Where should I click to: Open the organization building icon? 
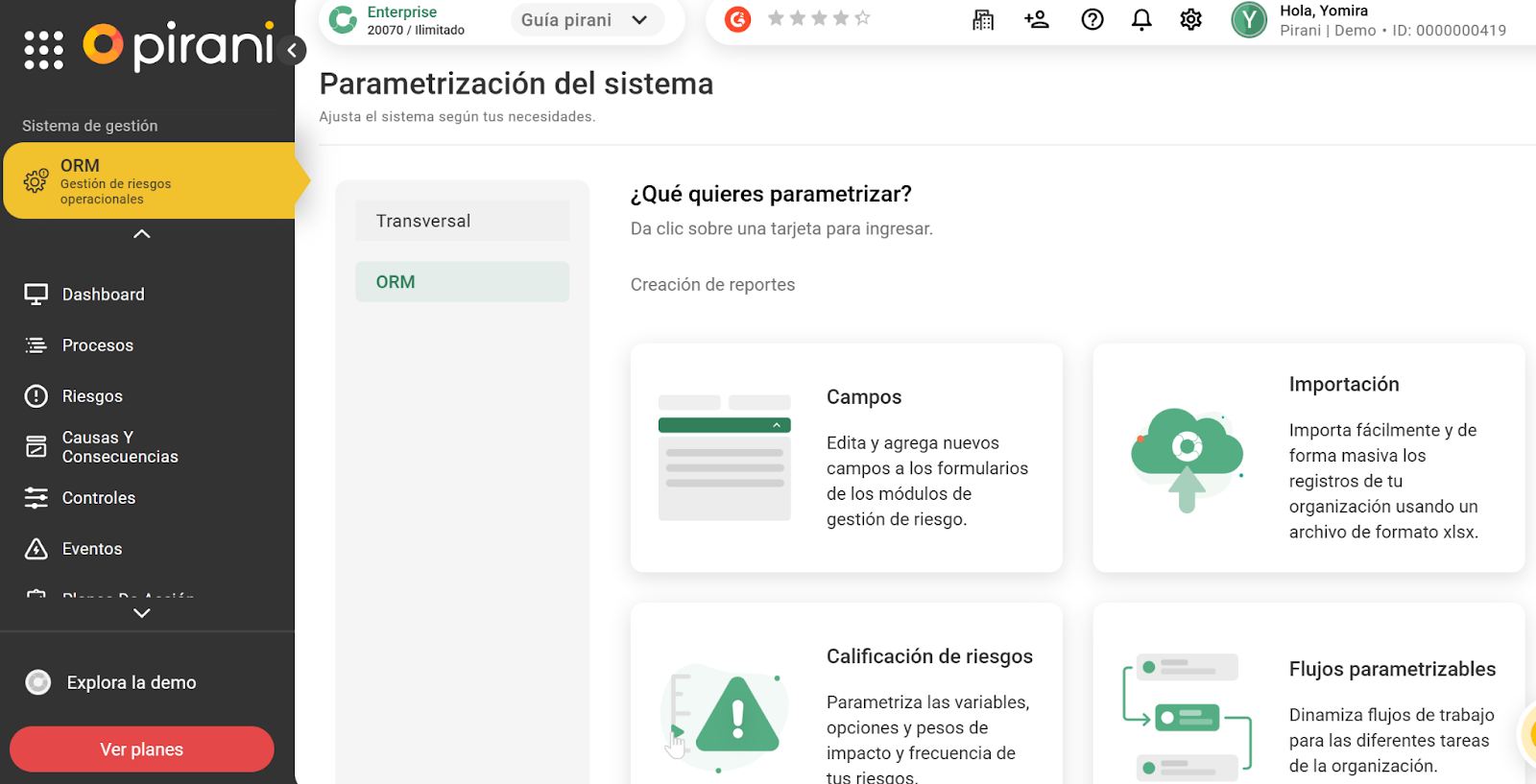[983, 19]
